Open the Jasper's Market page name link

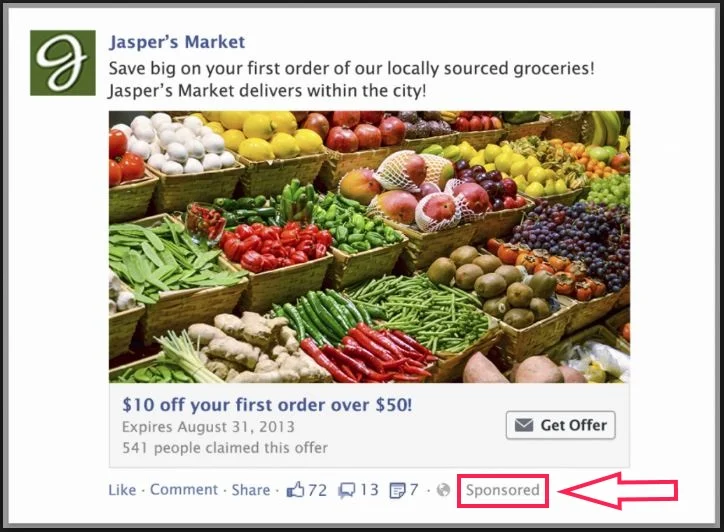[177, 42]
